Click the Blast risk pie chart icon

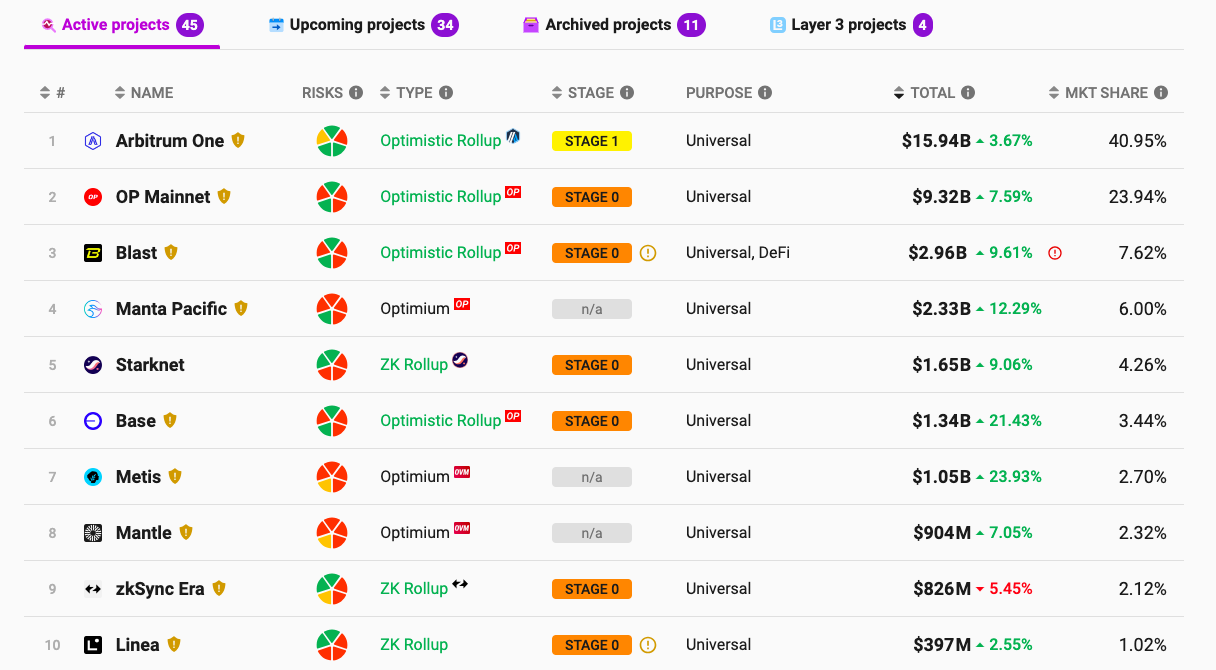coord(332,253)
